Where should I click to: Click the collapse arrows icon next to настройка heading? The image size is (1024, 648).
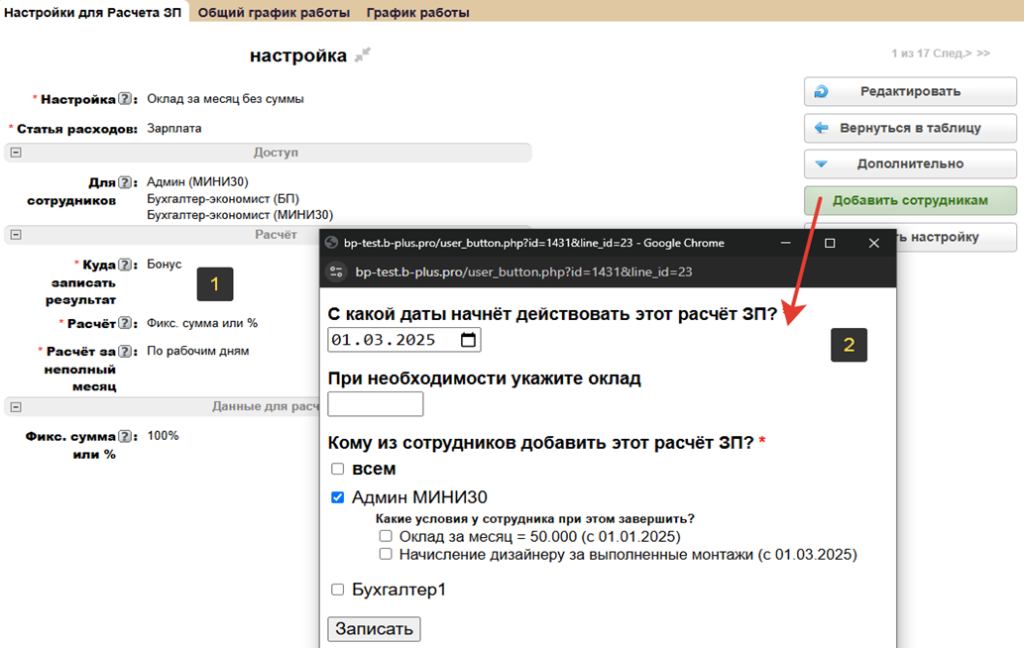363,55
